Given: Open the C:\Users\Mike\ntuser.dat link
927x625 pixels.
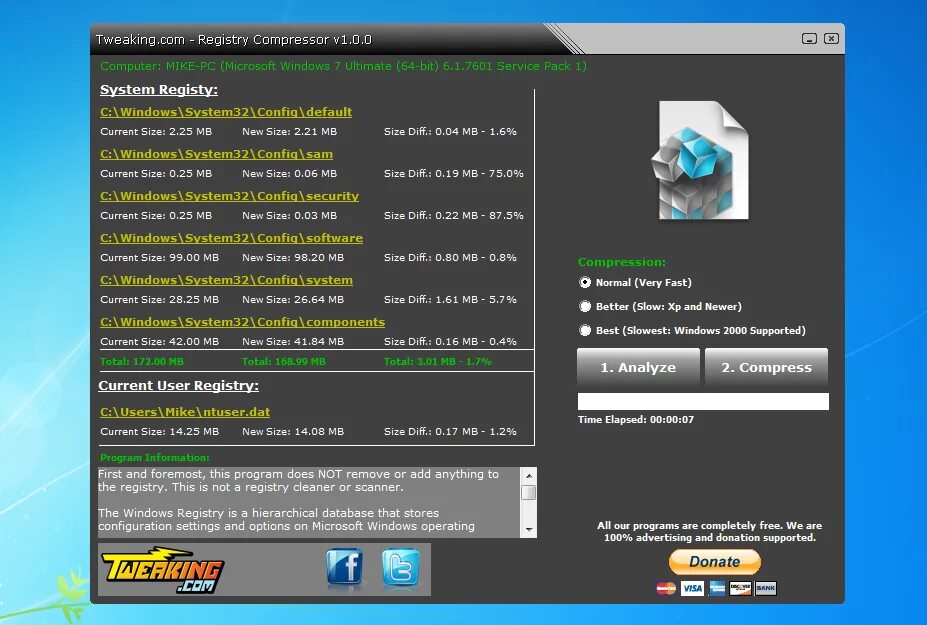Looking at the screenshot, I should point(185,412).
